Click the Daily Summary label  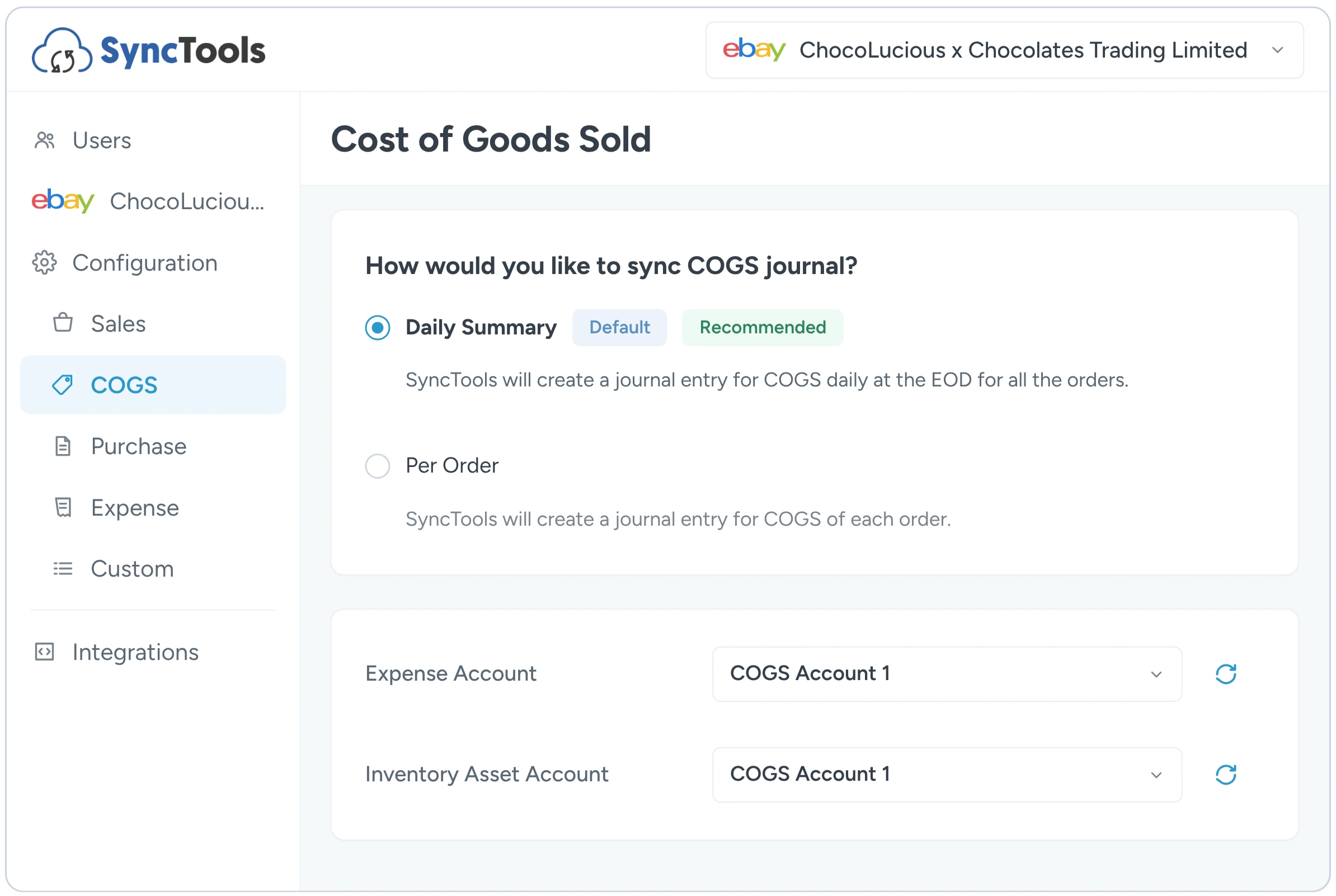(x=481, y=327)
